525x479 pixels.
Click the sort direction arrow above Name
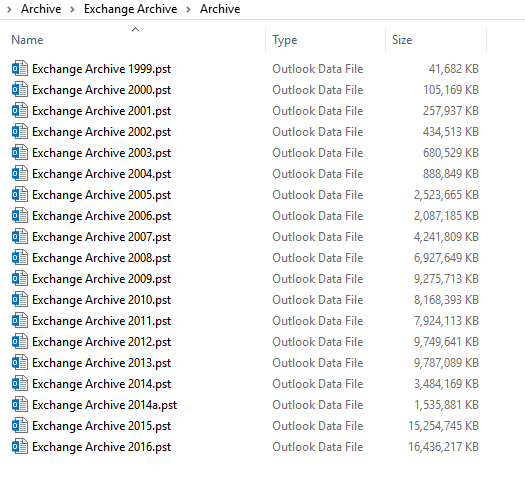[x=135, y=29]
